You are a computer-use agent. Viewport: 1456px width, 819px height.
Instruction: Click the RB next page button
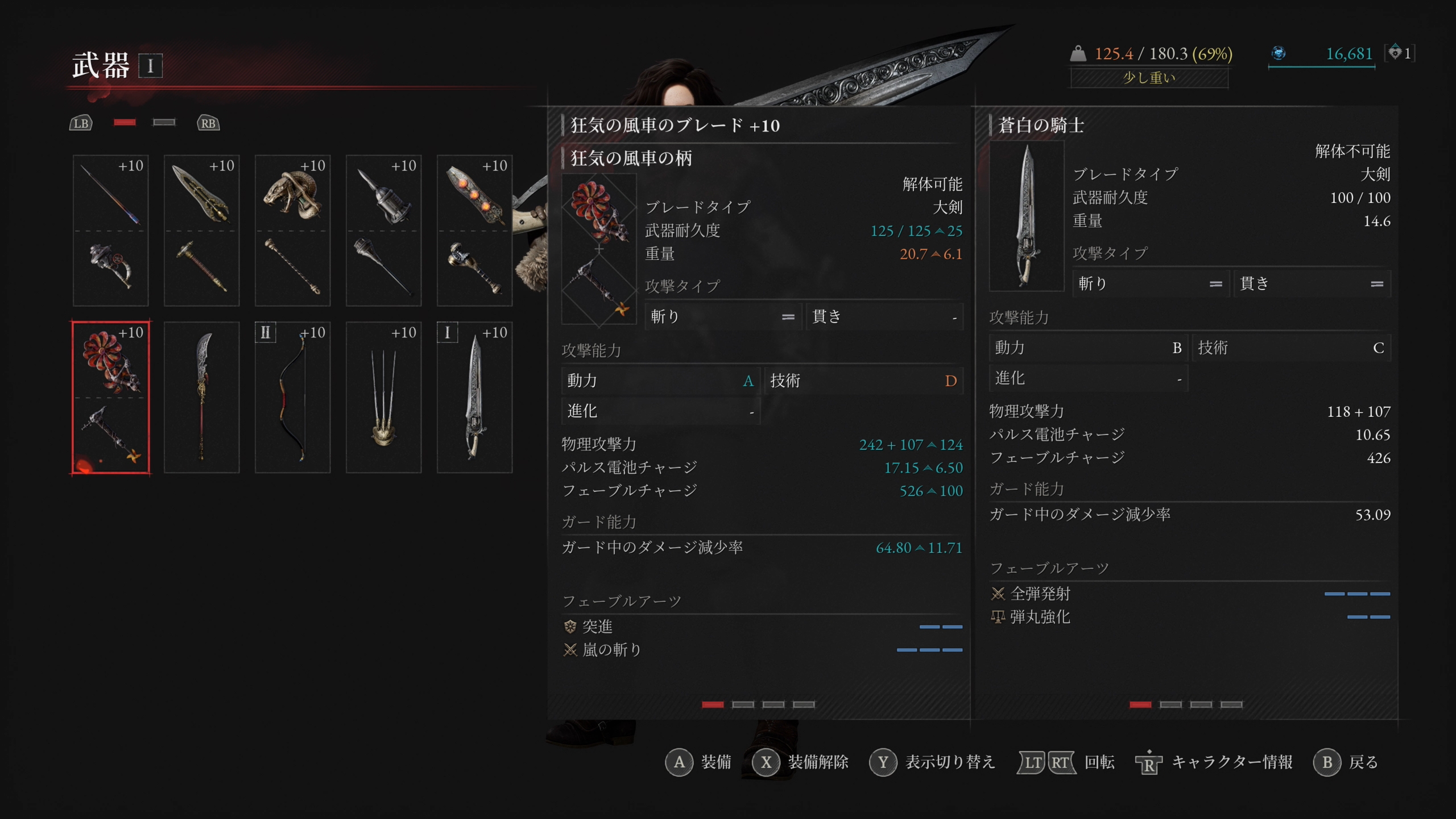tap(208, 123)
